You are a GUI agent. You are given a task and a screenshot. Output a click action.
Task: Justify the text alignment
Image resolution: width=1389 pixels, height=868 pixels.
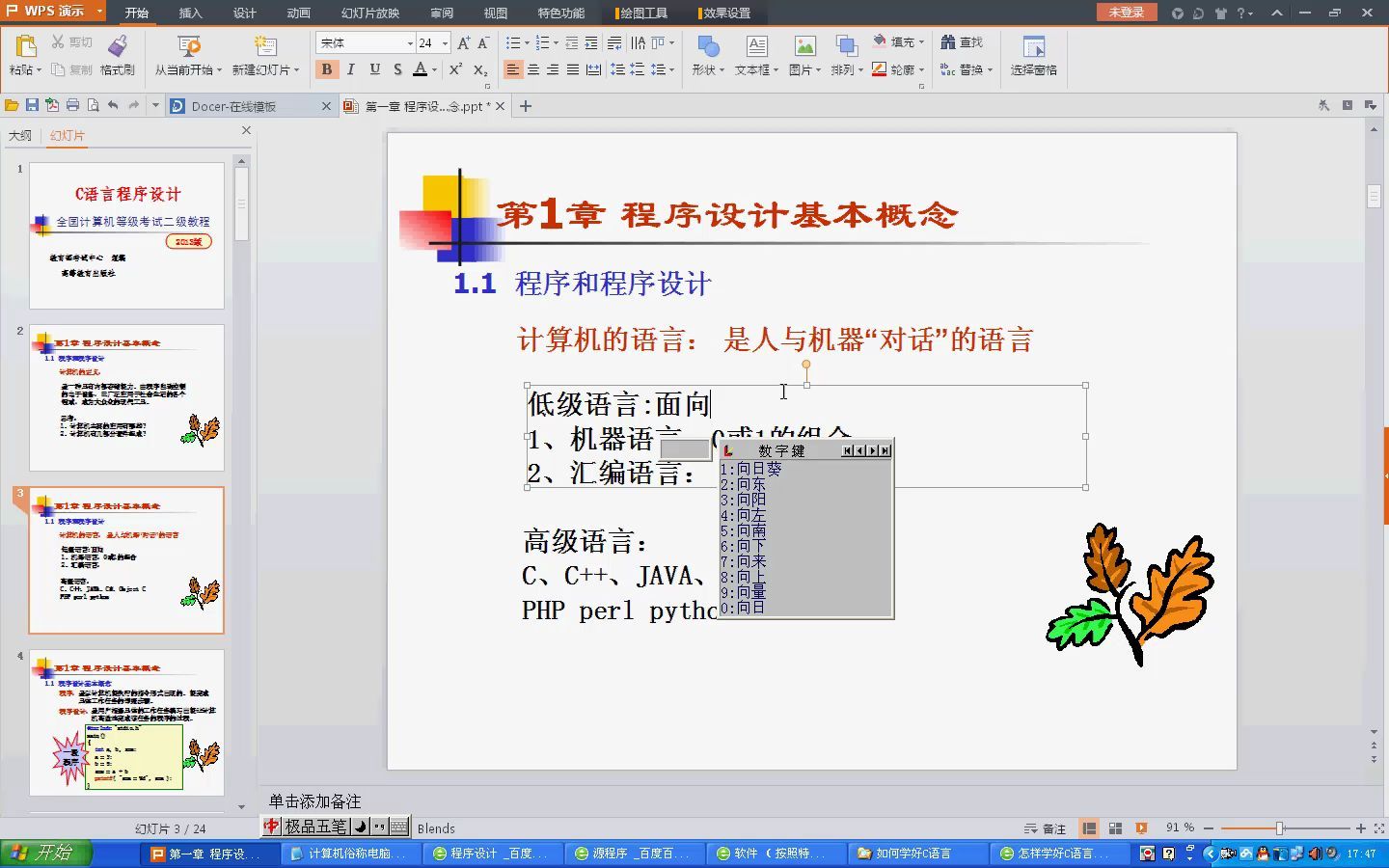pos(573,69)
